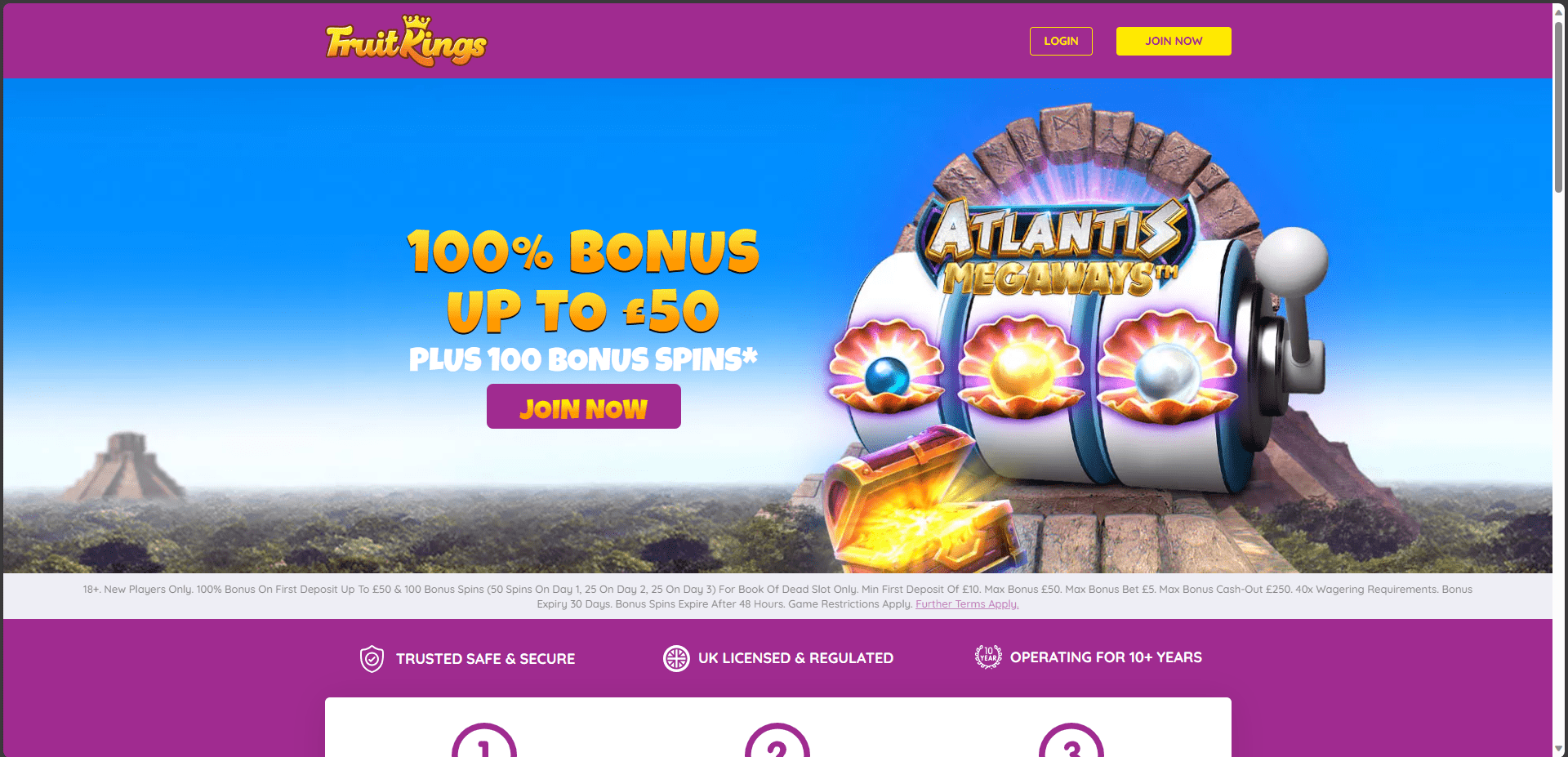The height and width of the screenshot is (757, 1568).
Task: Click the purple Join Now banner button
Action: click(x=584, y=407)
